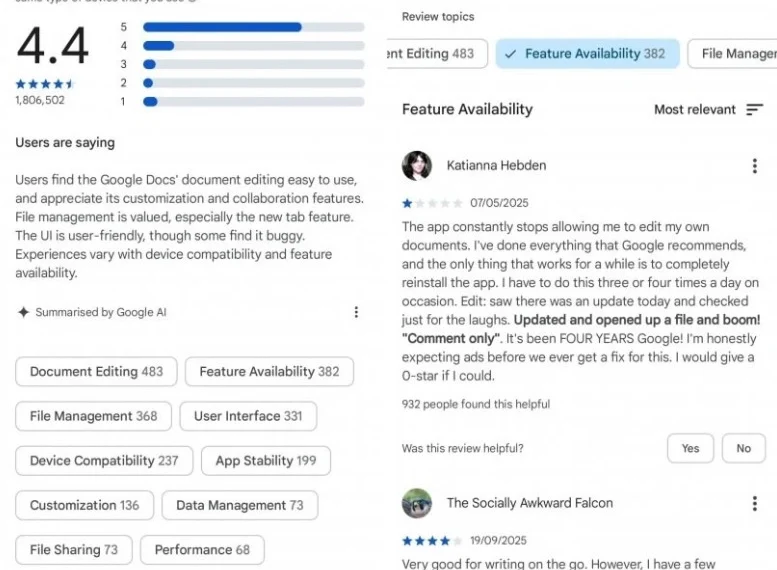Image resolution: width=777 pixels, height=570 pixels.
Task: Select the Customization 136 topic chip
Action: point(84,505)
